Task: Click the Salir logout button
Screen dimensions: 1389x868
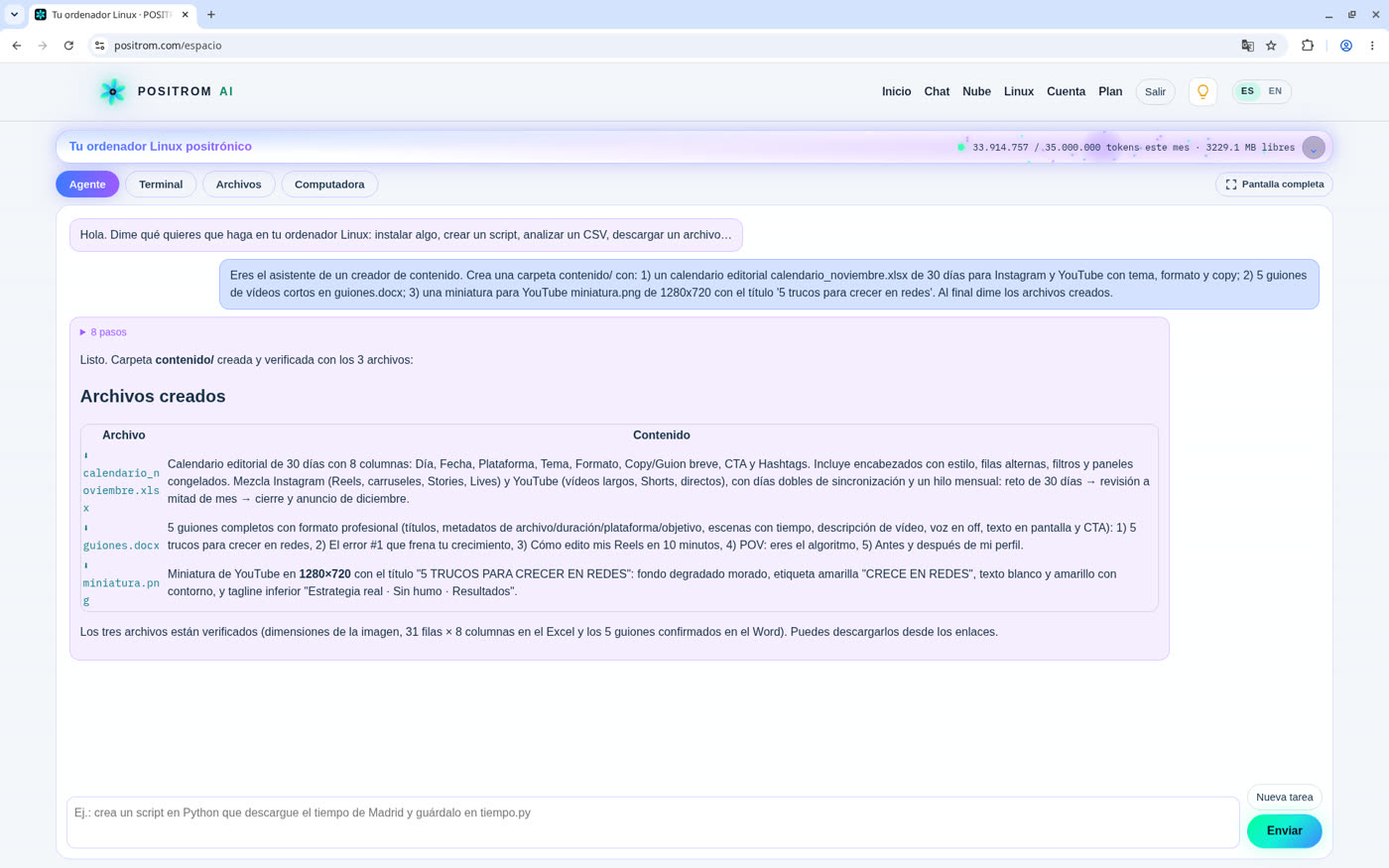Action: (x=1155, y=91)
